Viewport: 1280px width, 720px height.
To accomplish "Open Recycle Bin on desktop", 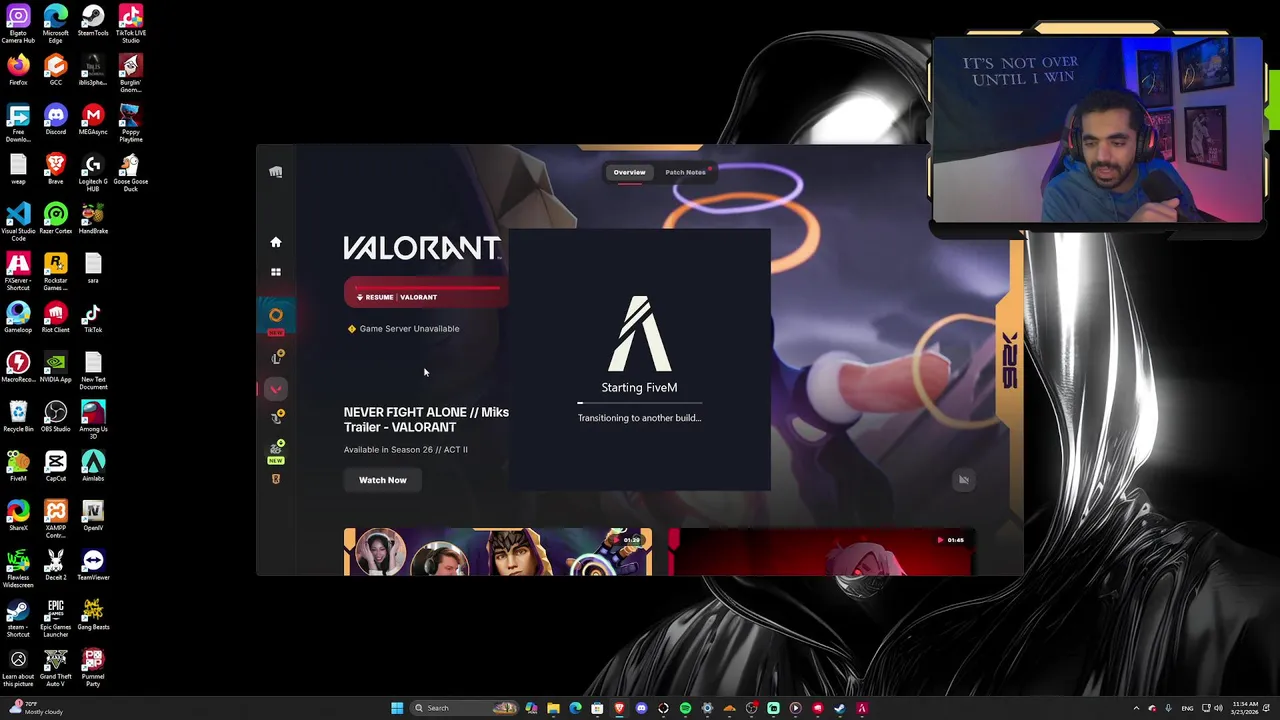I will tap(18, 417).
